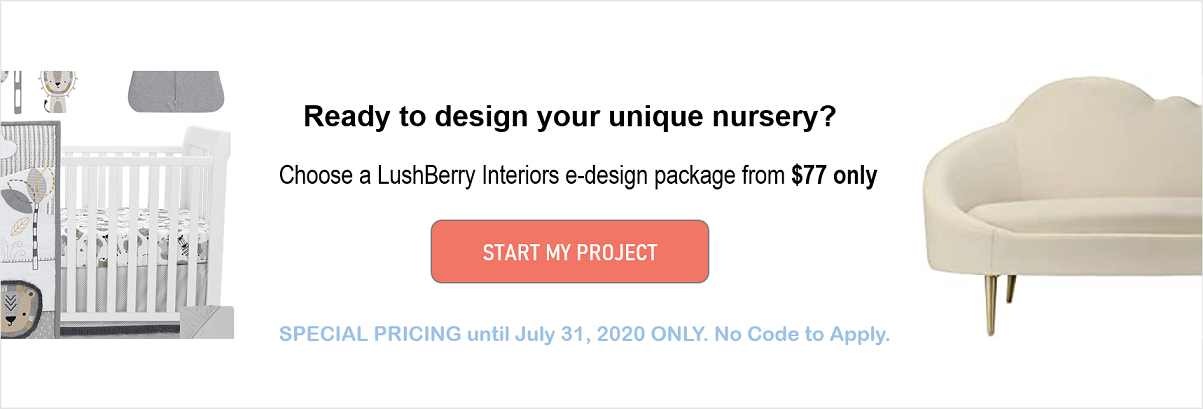Click the lion face pillow
1203x409 pixels.
(x=28, y=308)
